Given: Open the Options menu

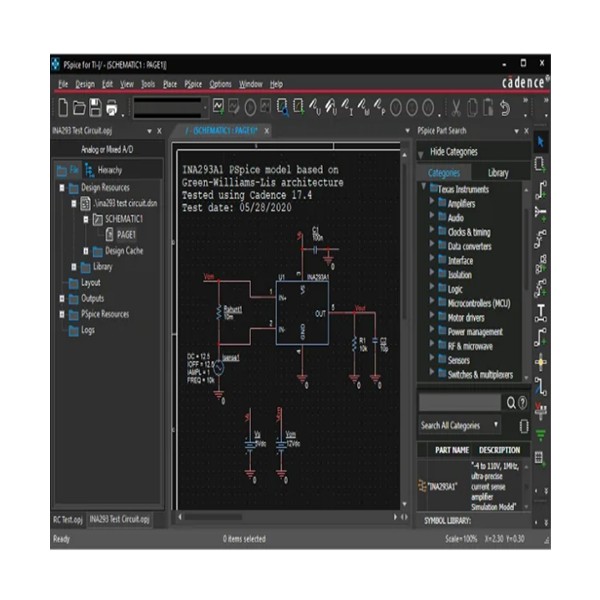Looking at the screenshot, I should click(x=220, y=84).
